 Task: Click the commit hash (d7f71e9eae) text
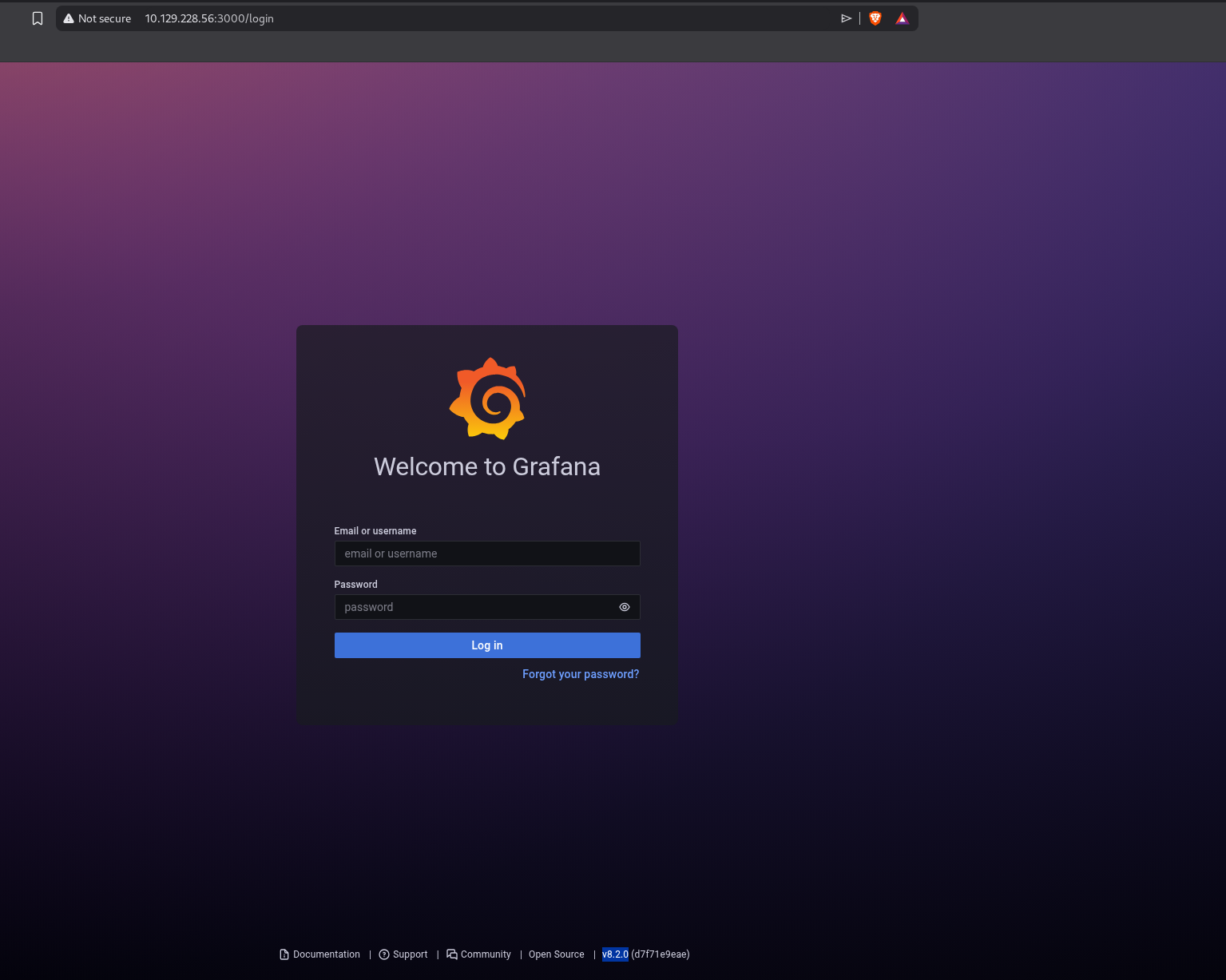pyautogui.click(x=661, y=954)
